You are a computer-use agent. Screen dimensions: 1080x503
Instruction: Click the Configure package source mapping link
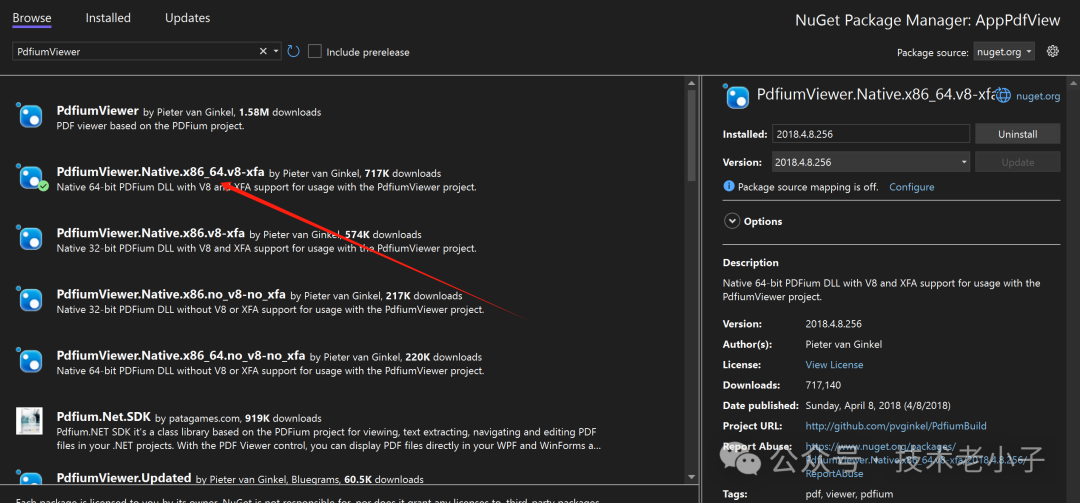(911, 187)
